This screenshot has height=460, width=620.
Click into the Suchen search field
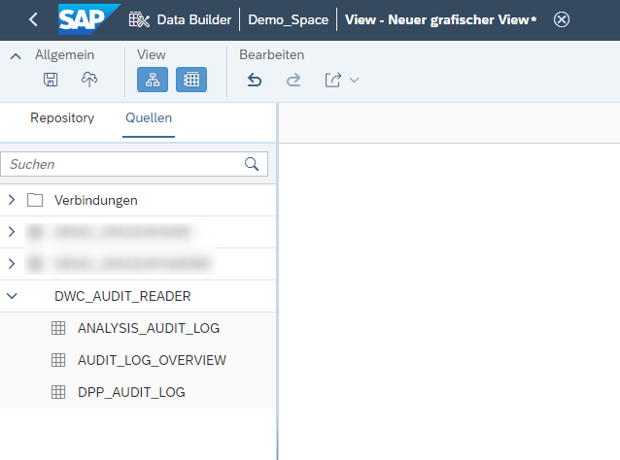point(134,164)
